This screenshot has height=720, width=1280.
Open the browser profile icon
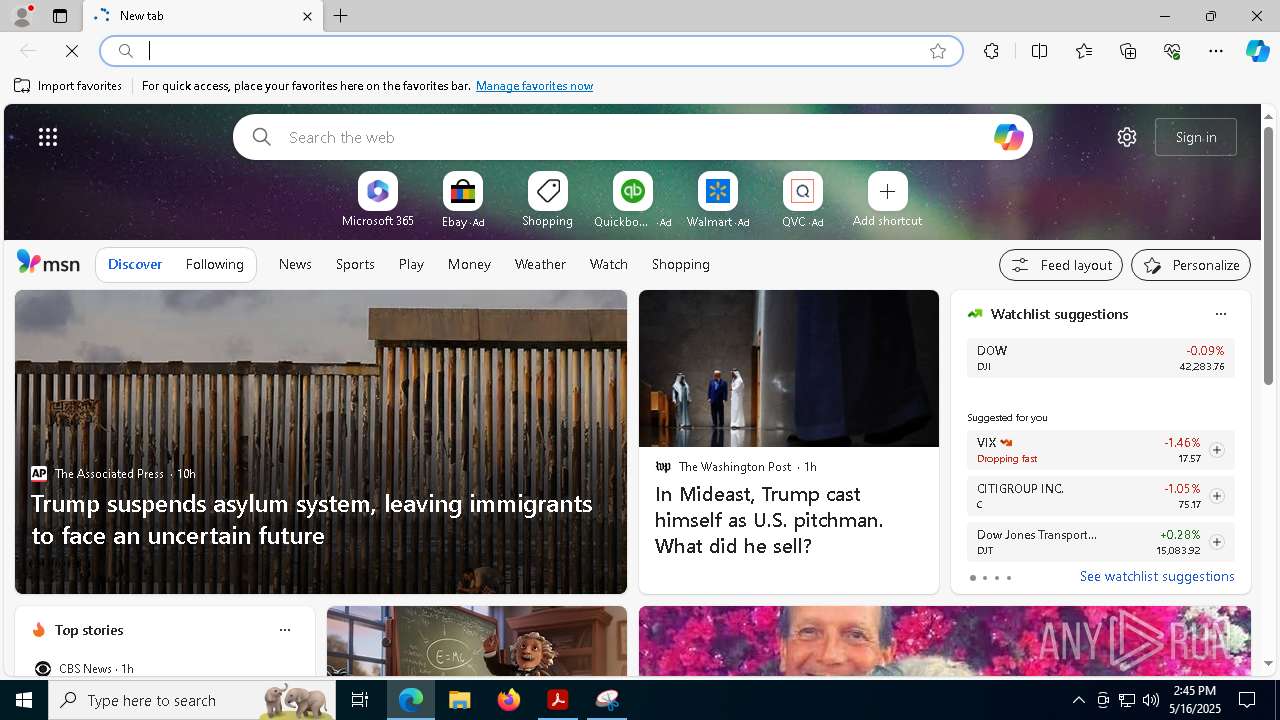(x=21, y=16)
